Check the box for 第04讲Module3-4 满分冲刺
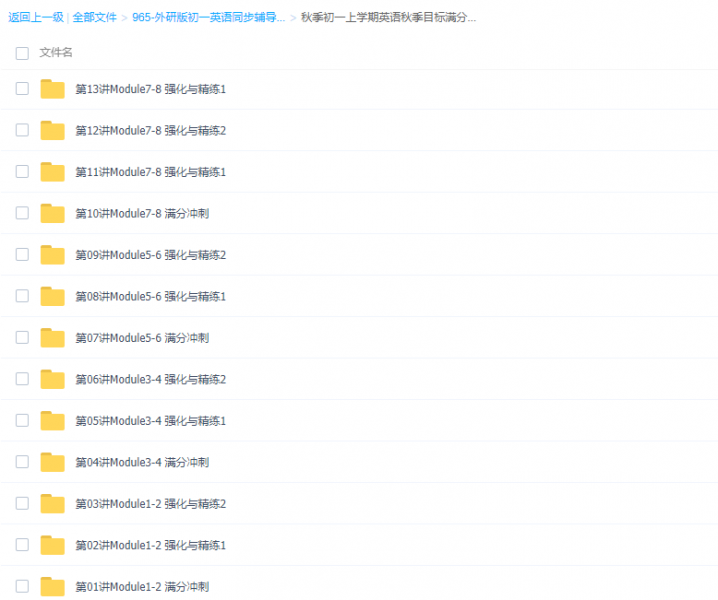This screenshot has width=718, height=600. coord(22,462)
